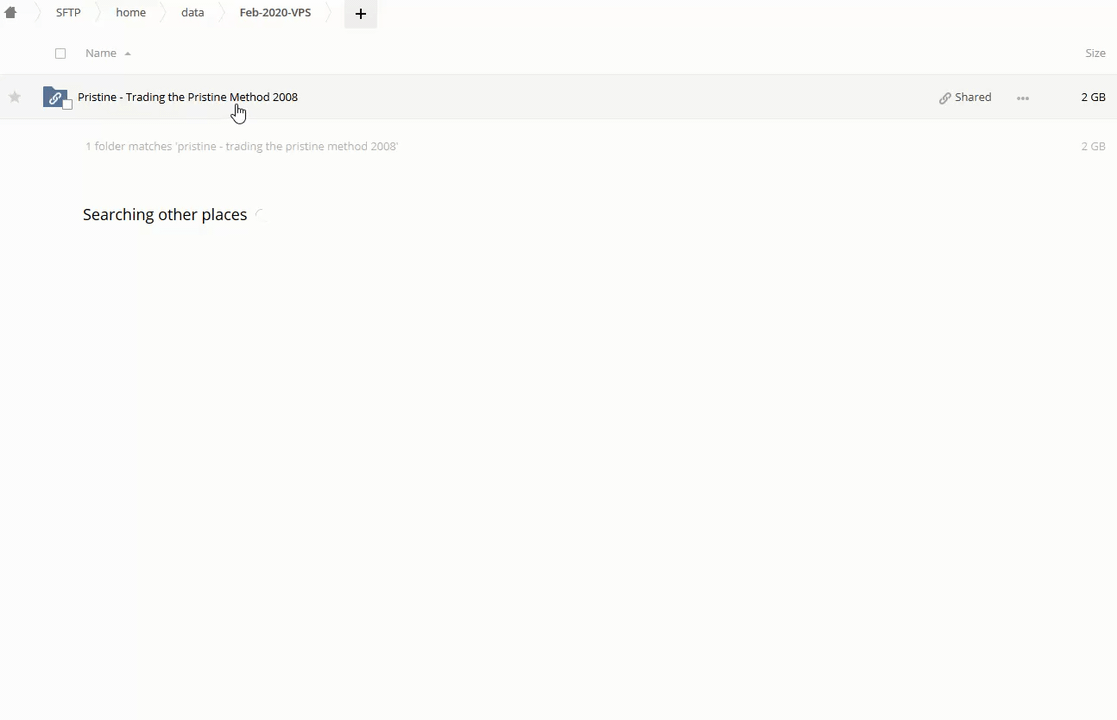Navigate to the SFTP breadcrumb

[68, 13]
